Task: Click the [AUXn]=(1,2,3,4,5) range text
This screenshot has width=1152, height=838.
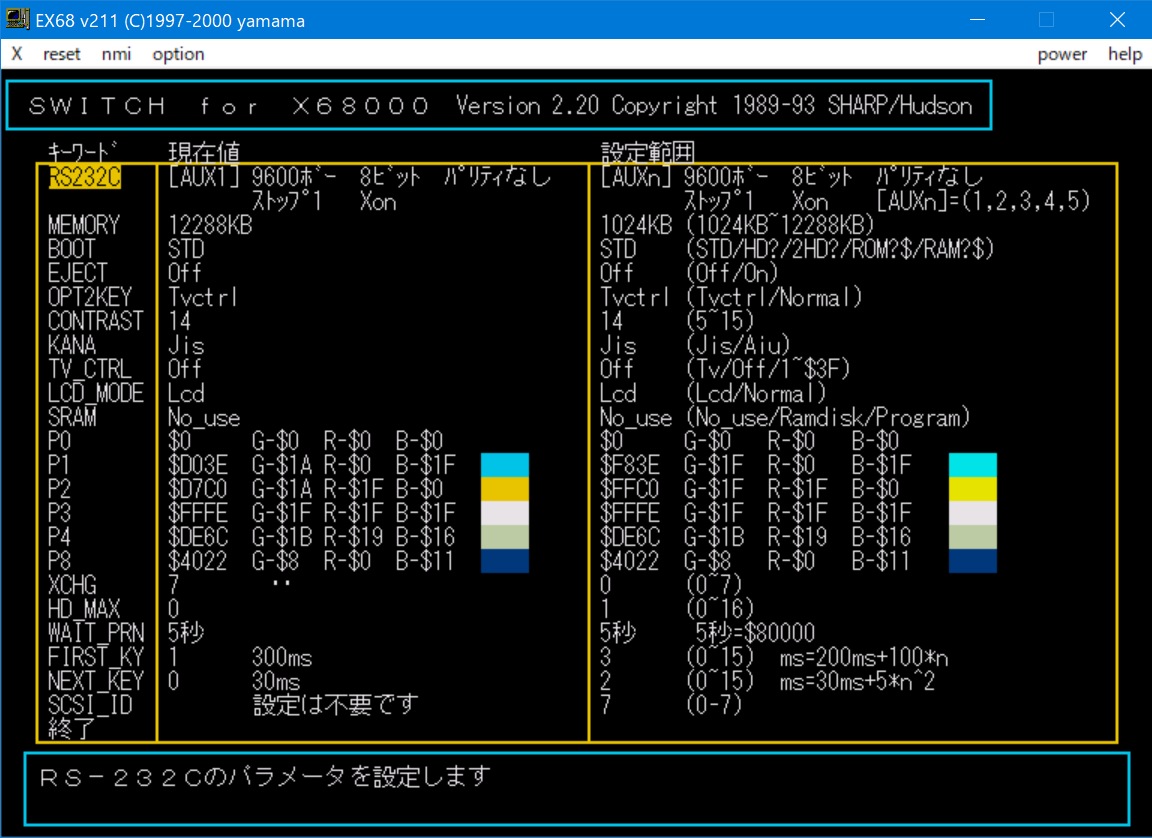Action: [984, 201]
